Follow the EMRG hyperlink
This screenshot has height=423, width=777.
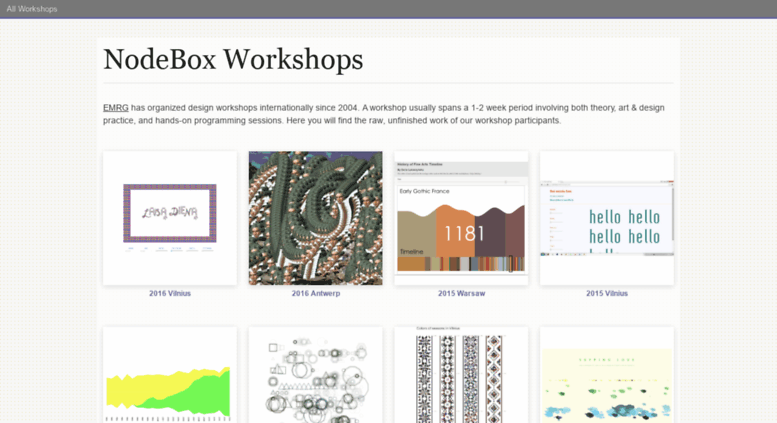click(x=115, y=107)
